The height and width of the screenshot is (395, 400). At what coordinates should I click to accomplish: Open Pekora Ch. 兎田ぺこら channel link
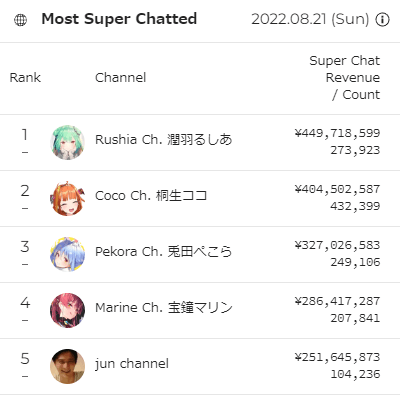point(164,252)
